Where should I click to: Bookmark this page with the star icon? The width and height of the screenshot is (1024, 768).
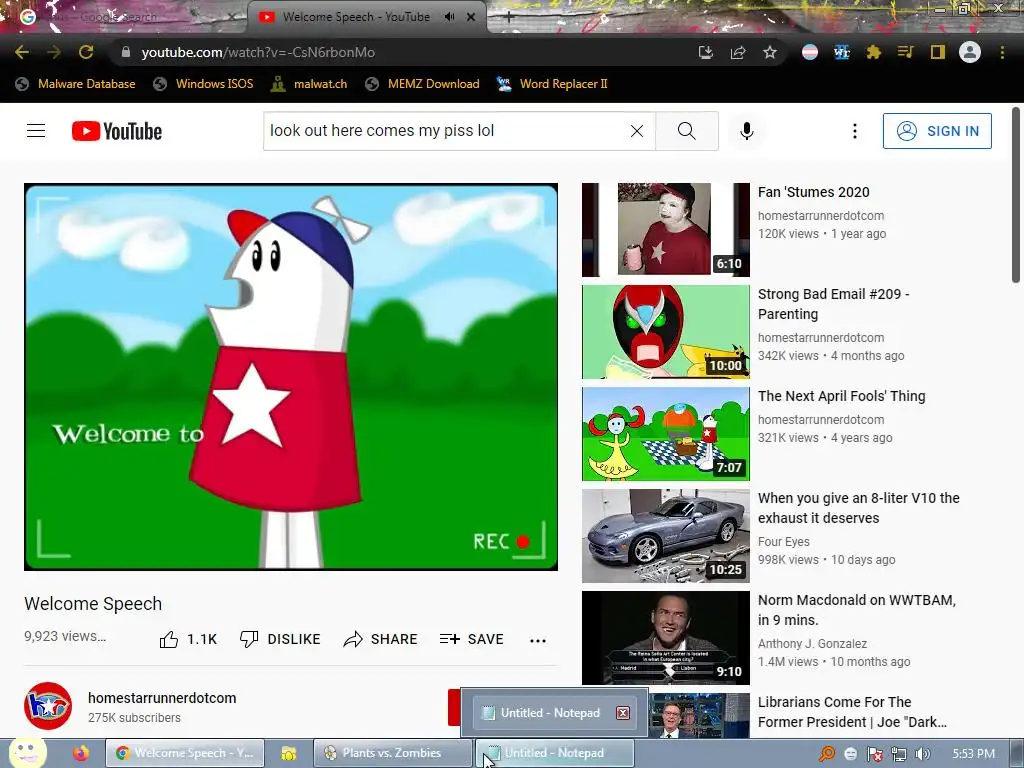point(770,52)
